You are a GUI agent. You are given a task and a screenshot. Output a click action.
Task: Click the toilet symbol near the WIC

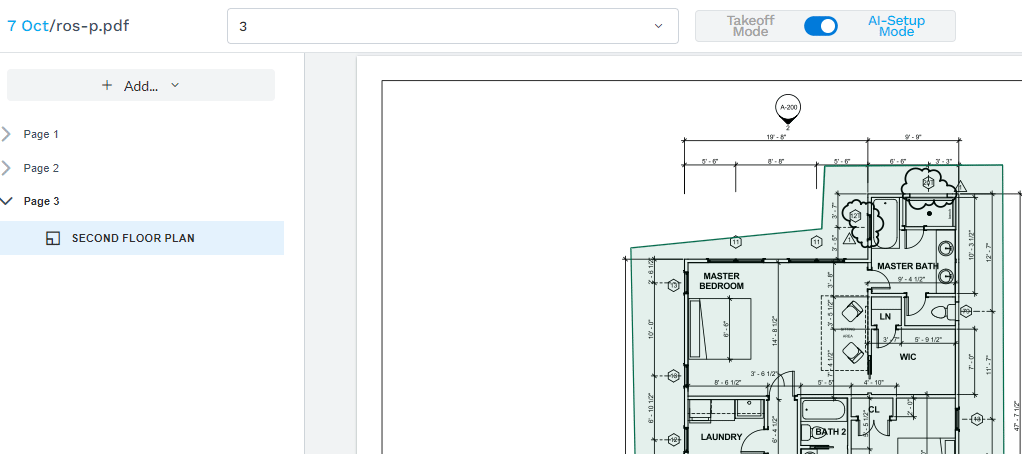[940, 312]
